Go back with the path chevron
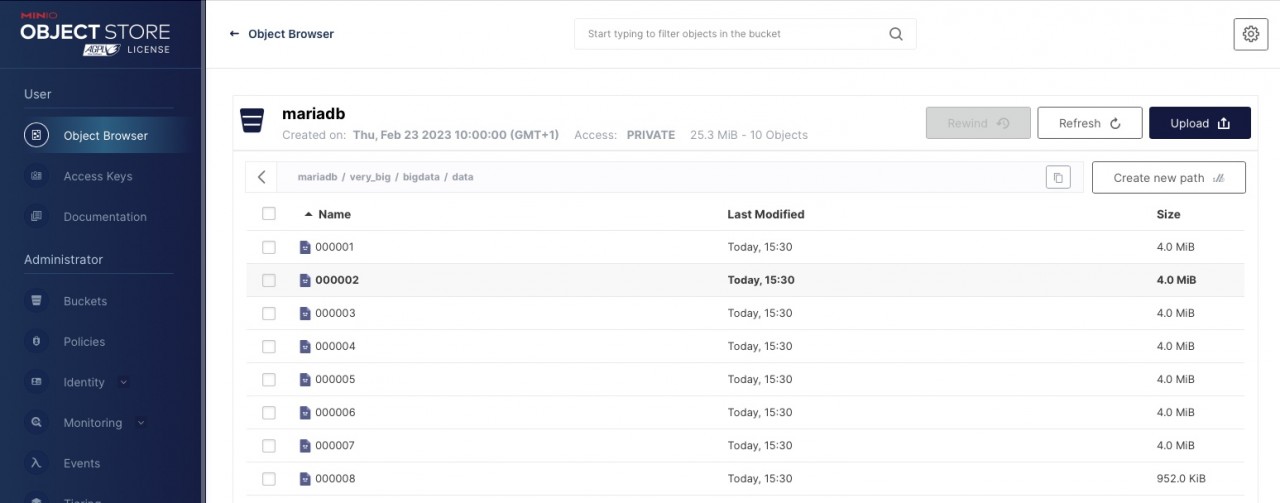The height and width of the screenshot is (503, 1280). pos(262,177)
